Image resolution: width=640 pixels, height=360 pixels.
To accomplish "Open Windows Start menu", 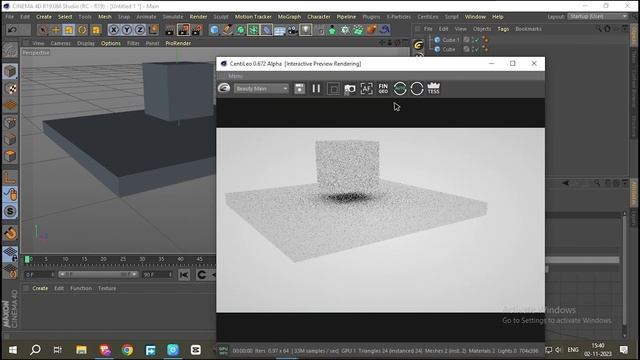I will point(13,350).
